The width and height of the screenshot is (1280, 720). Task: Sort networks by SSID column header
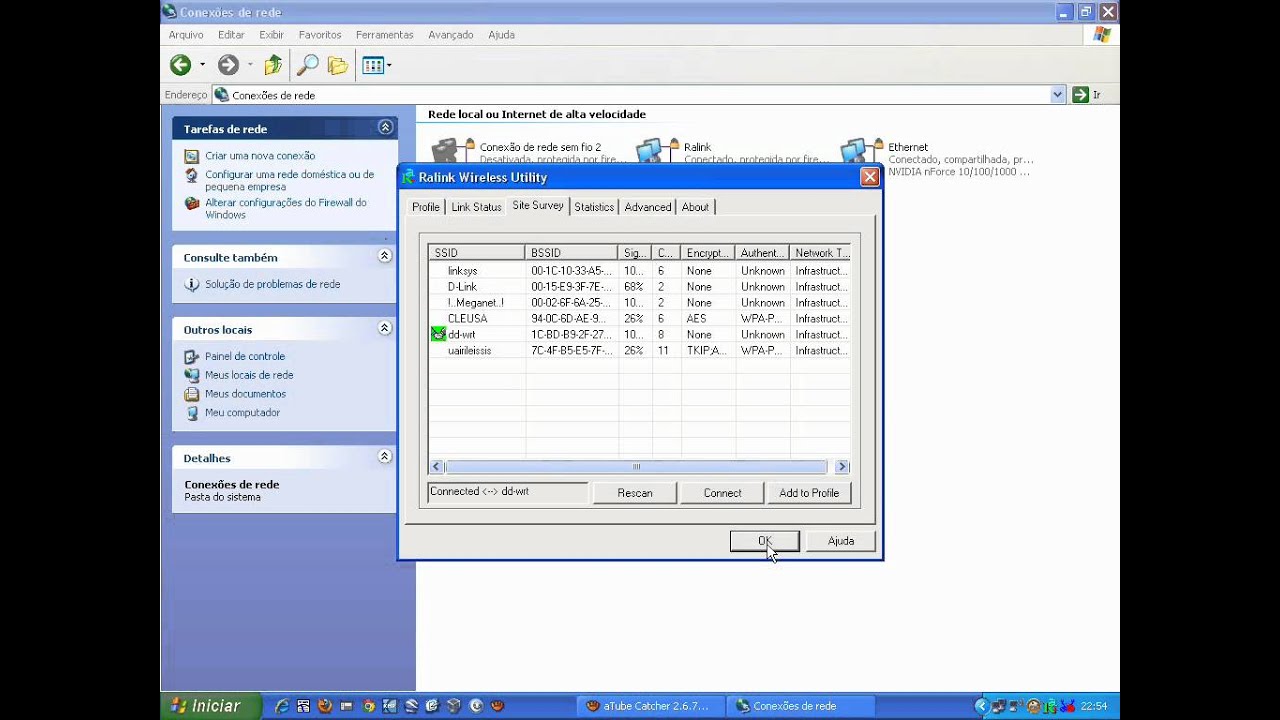(x=477, y=253)
